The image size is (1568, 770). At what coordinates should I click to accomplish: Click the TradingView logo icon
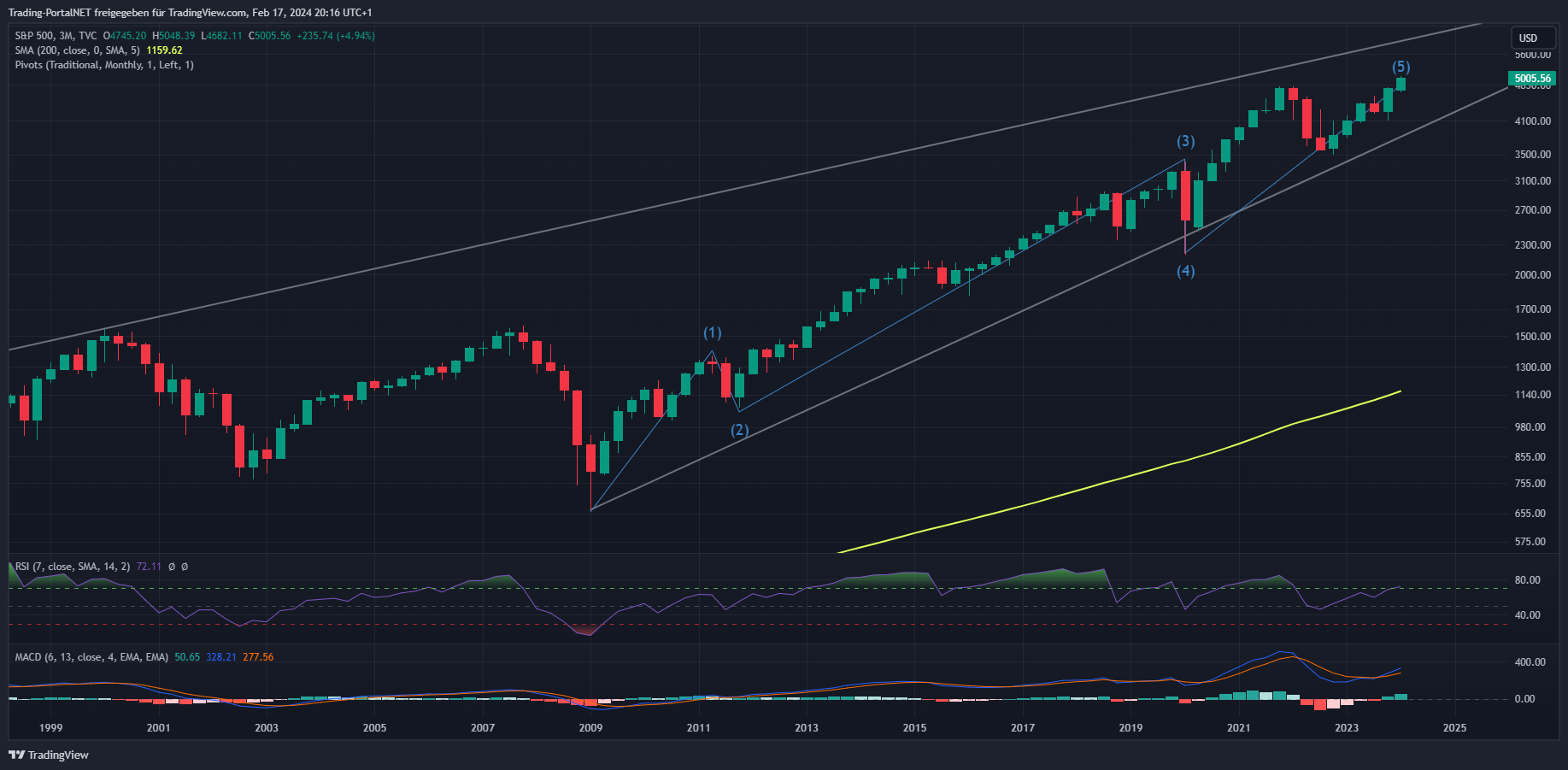(x=16, y=755)
